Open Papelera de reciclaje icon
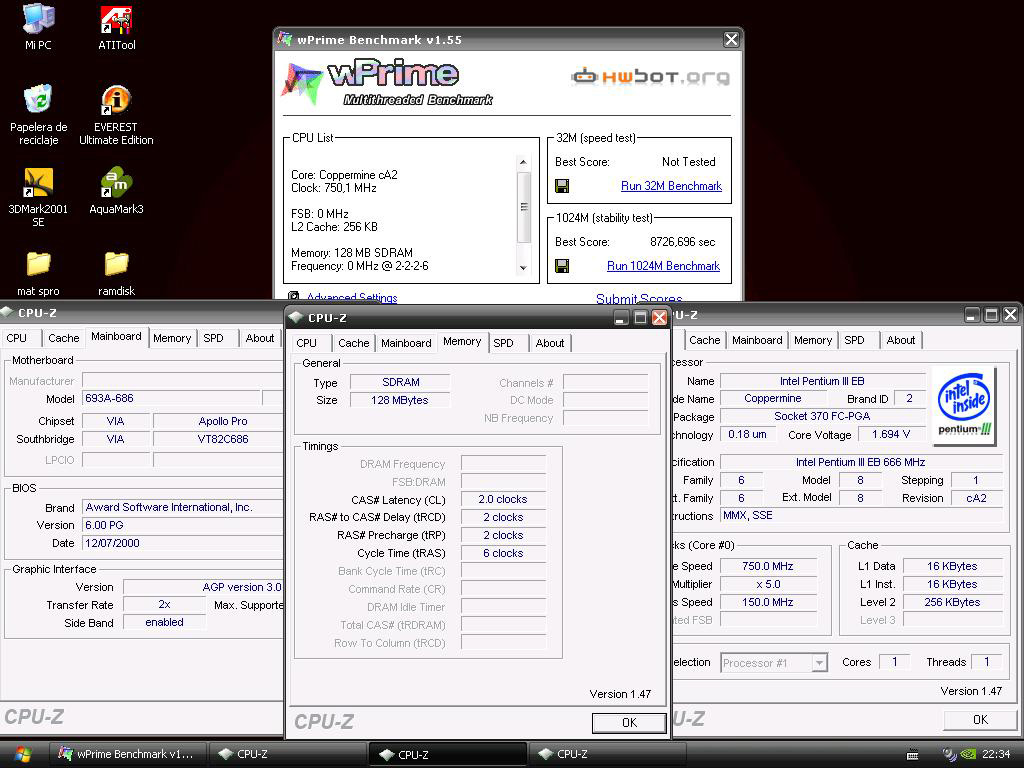Screen dimensions: 1024x768 (38, 114)
